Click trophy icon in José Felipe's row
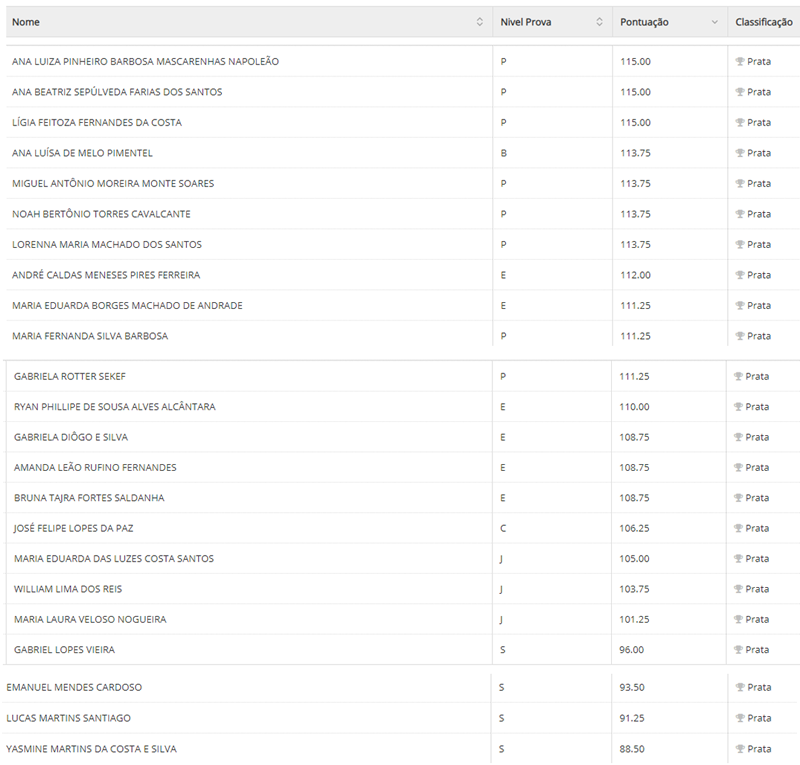This screenshot has height=765, width=800. [738, 529]
